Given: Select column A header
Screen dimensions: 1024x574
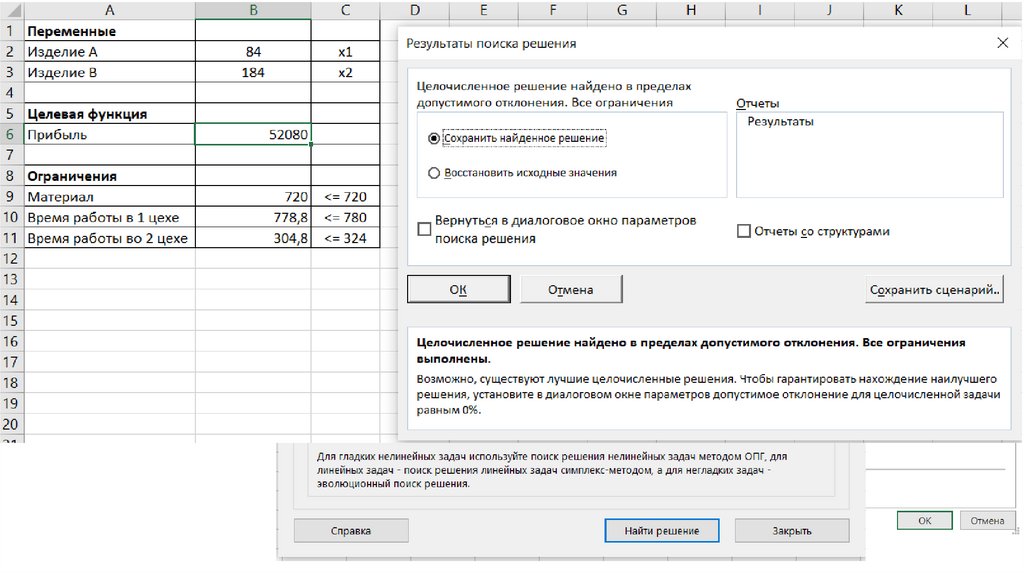Looking at the screenshot, I should coord(108,10).
